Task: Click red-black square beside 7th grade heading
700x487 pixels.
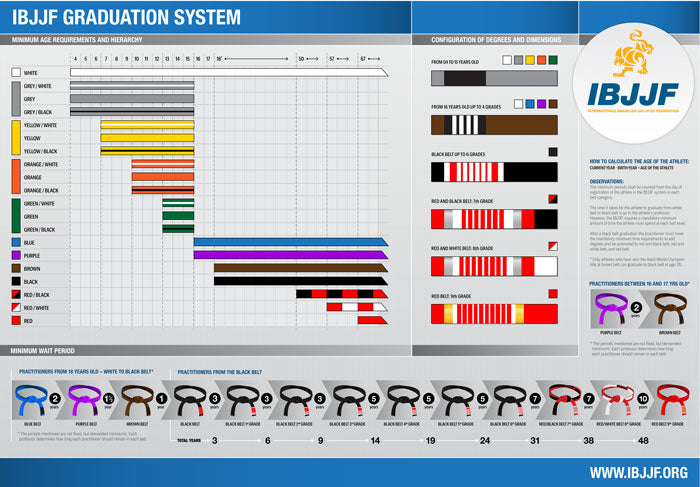Action: point(553,199)
